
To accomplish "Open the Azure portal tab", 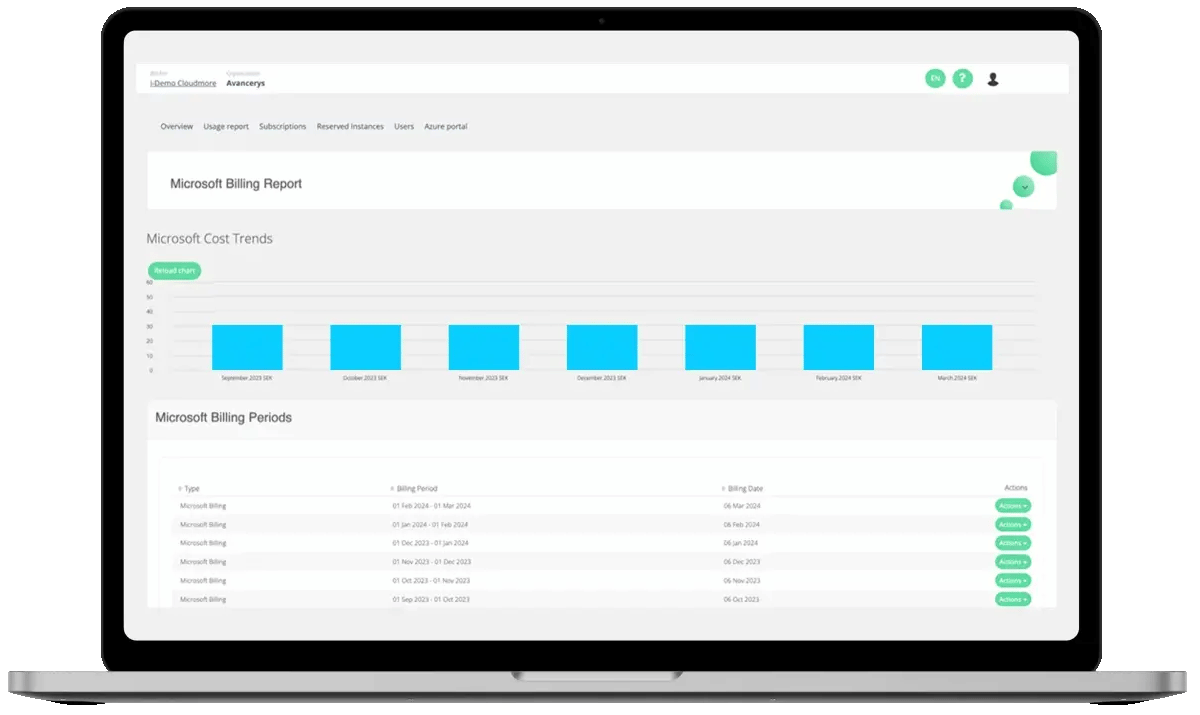I will 445,127.
